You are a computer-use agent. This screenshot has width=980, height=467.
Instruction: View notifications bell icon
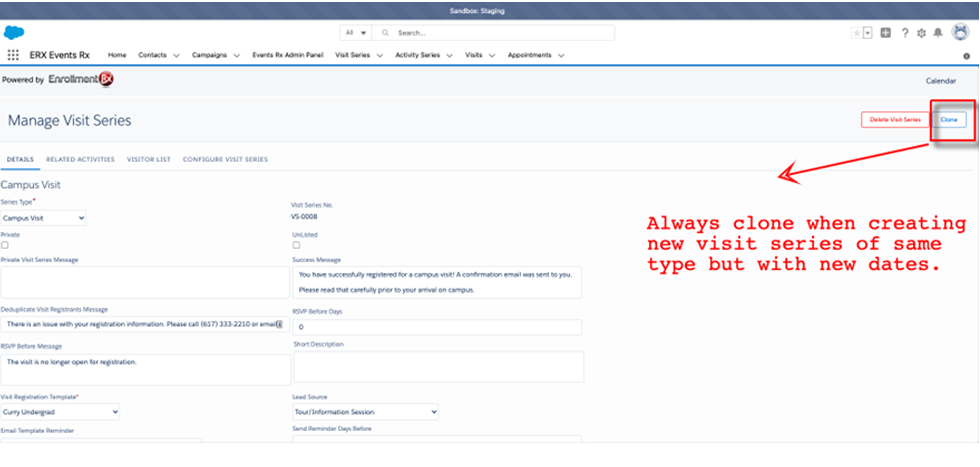point(938,33)
